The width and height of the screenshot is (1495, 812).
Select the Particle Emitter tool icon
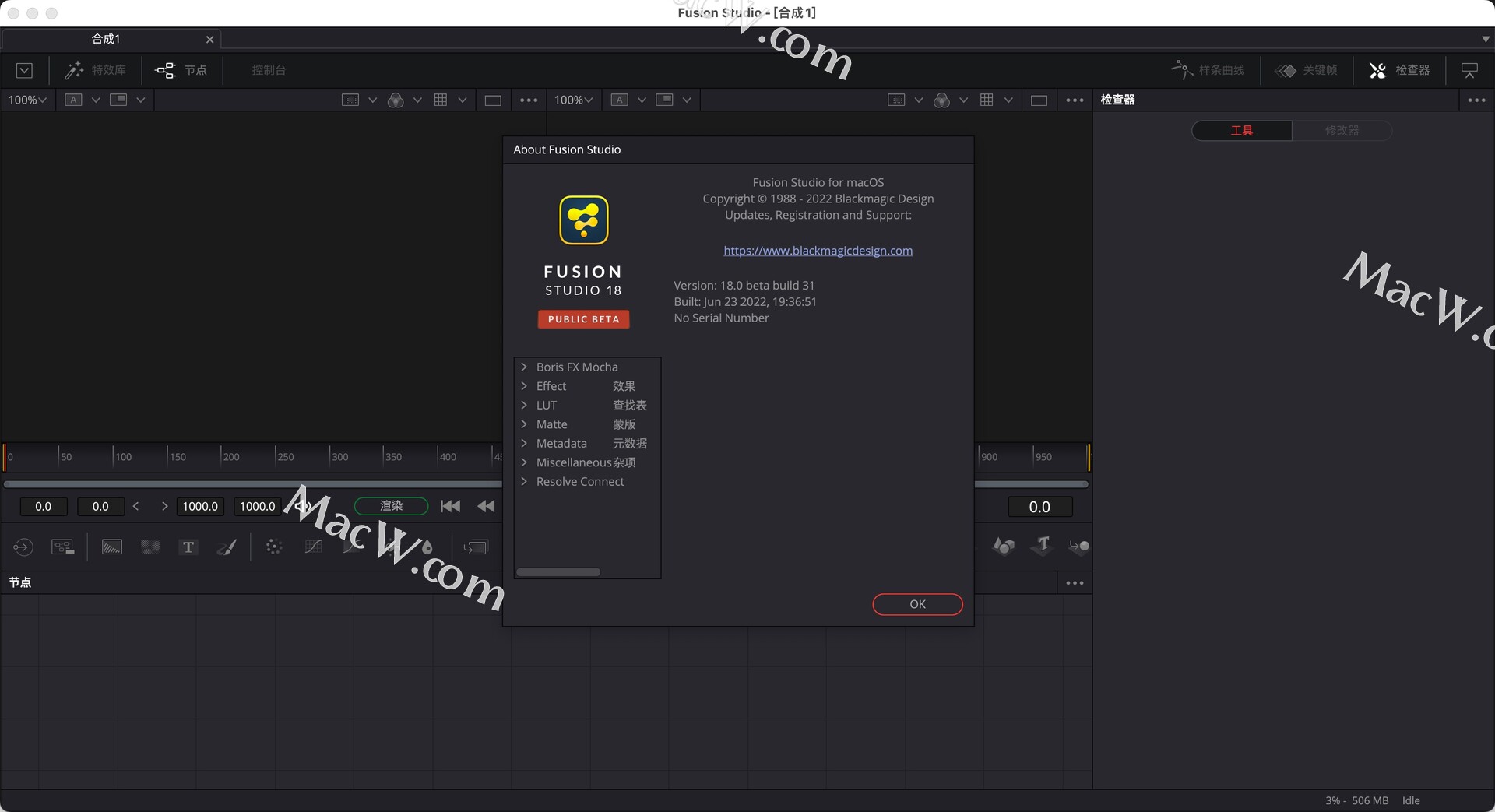tap(274, 547)
